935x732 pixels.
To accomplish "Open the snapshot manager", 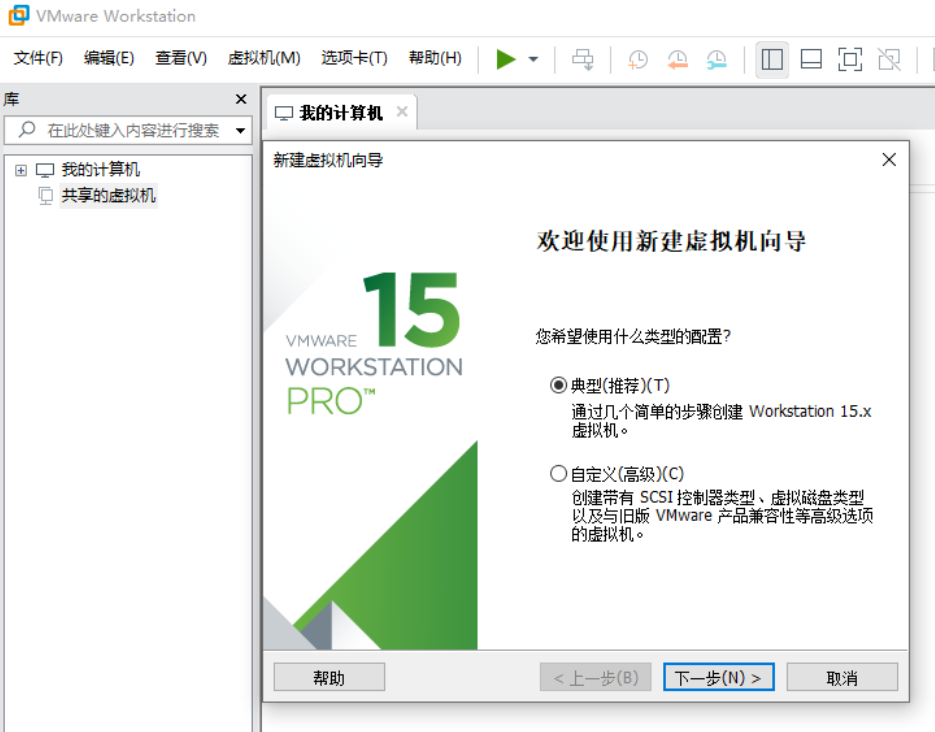I will click(718, 59).
